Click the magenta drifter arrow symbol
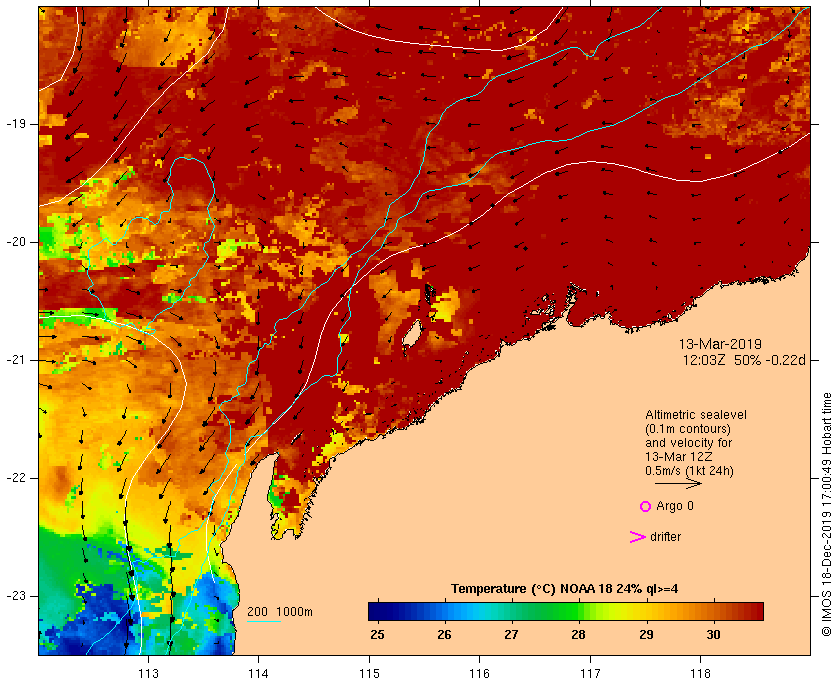 coord(637,537)
